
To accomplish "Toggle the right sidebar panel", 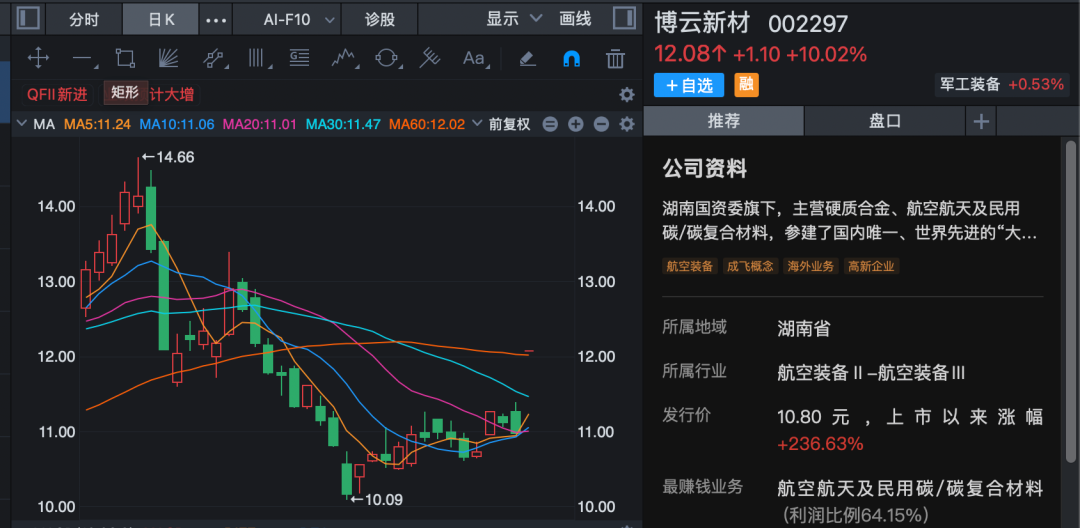I will pyautogui.click(x=624, y=18).
